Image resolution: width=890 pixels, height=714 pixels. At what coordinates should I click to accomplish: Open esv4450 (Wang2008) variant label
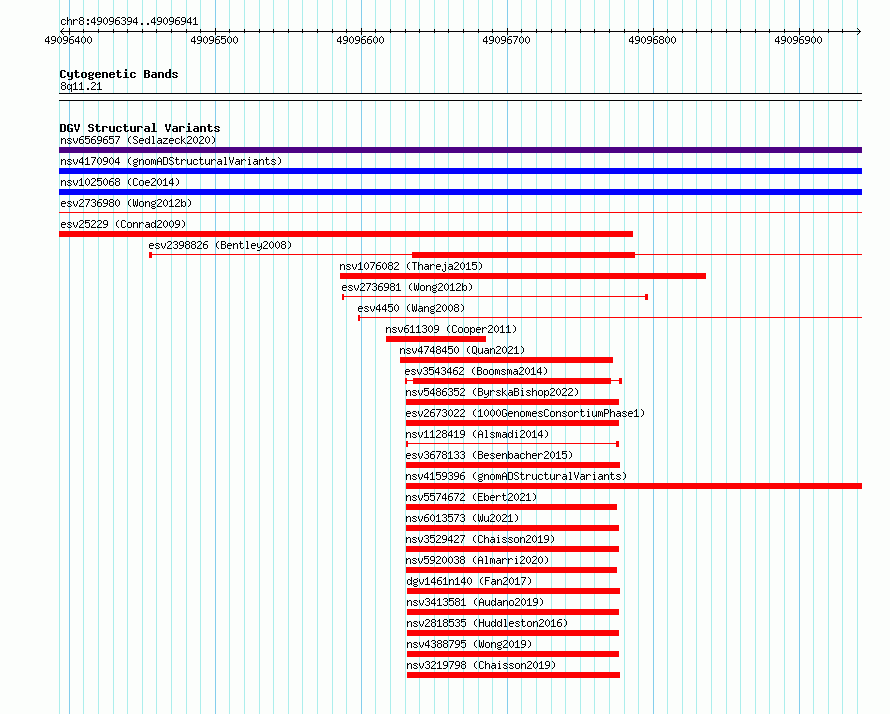411,308
